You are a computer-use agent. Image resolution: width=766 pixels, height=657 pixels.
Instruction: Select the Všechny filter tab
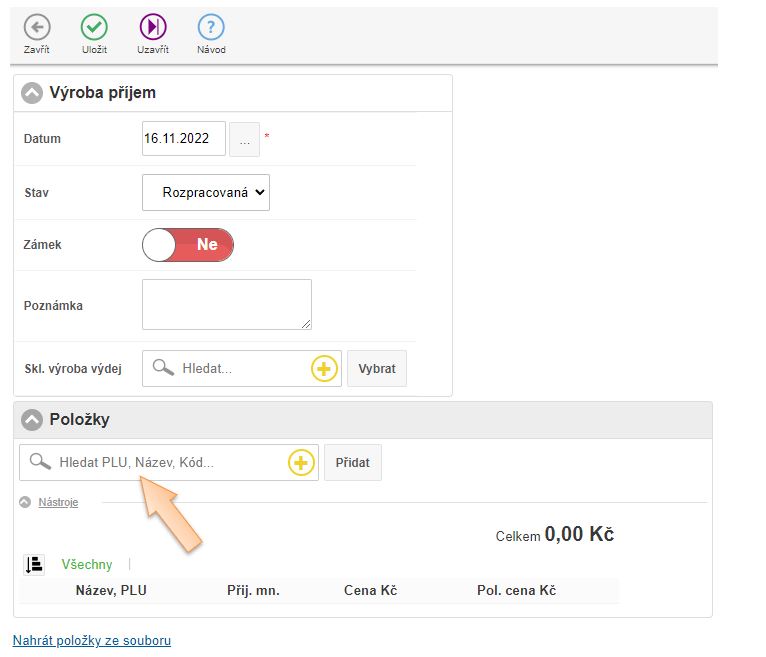click(x=87, y=565)
